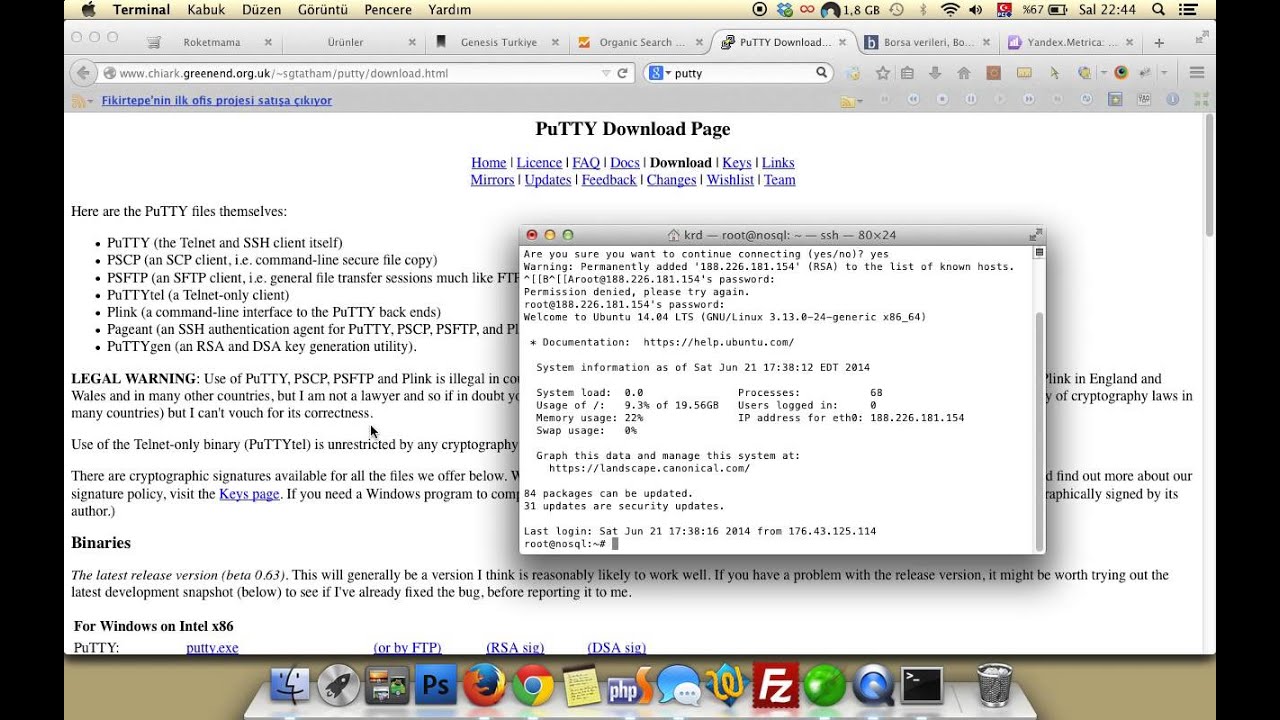Open the Kabuk menu in the menu bar

(x=205, y=10)
